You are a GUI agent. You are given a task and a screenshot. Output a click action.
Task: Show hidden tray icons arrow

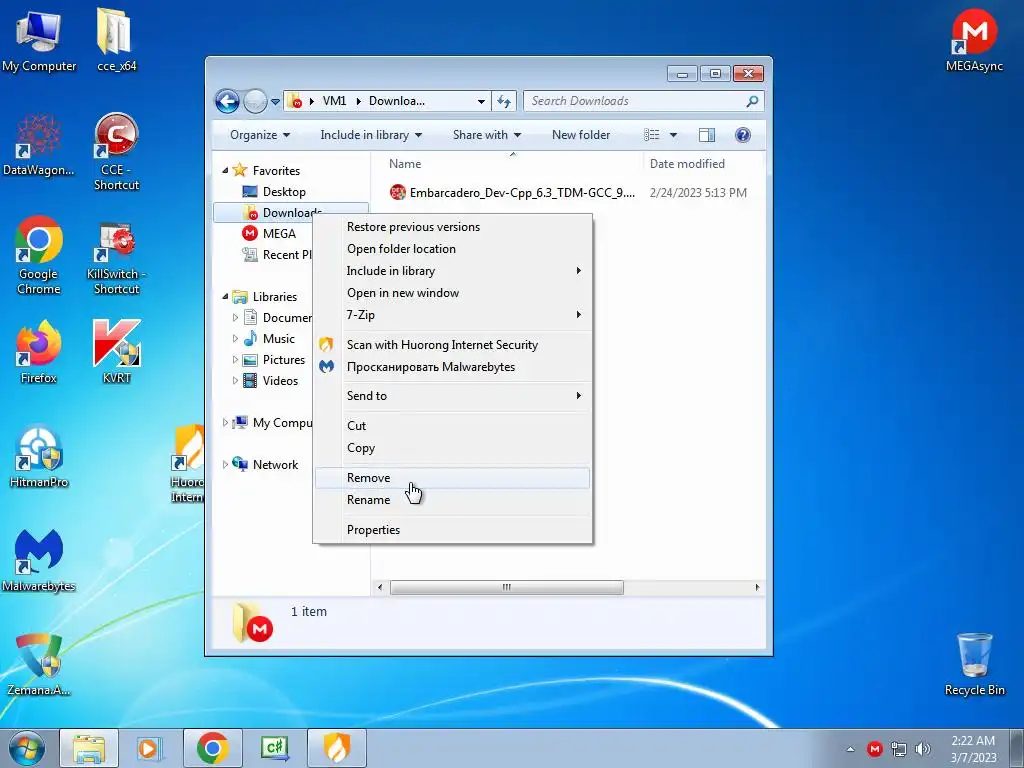850,749
